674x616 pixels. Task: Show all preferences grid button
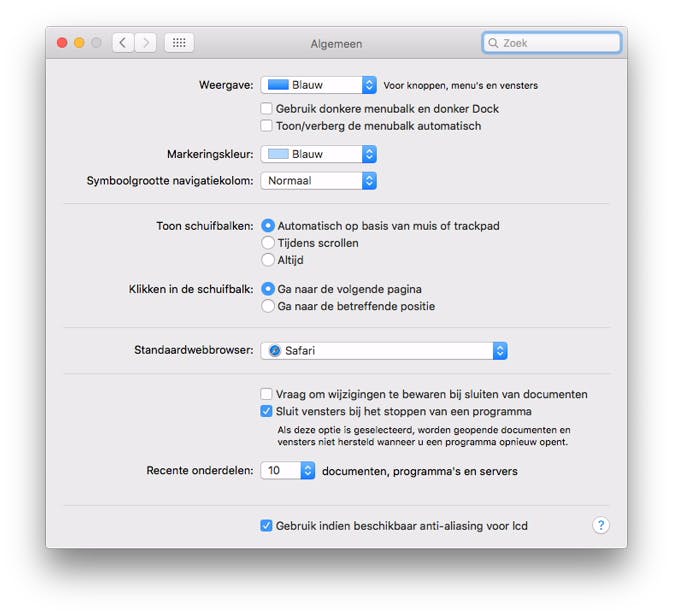tap(179, 43)
